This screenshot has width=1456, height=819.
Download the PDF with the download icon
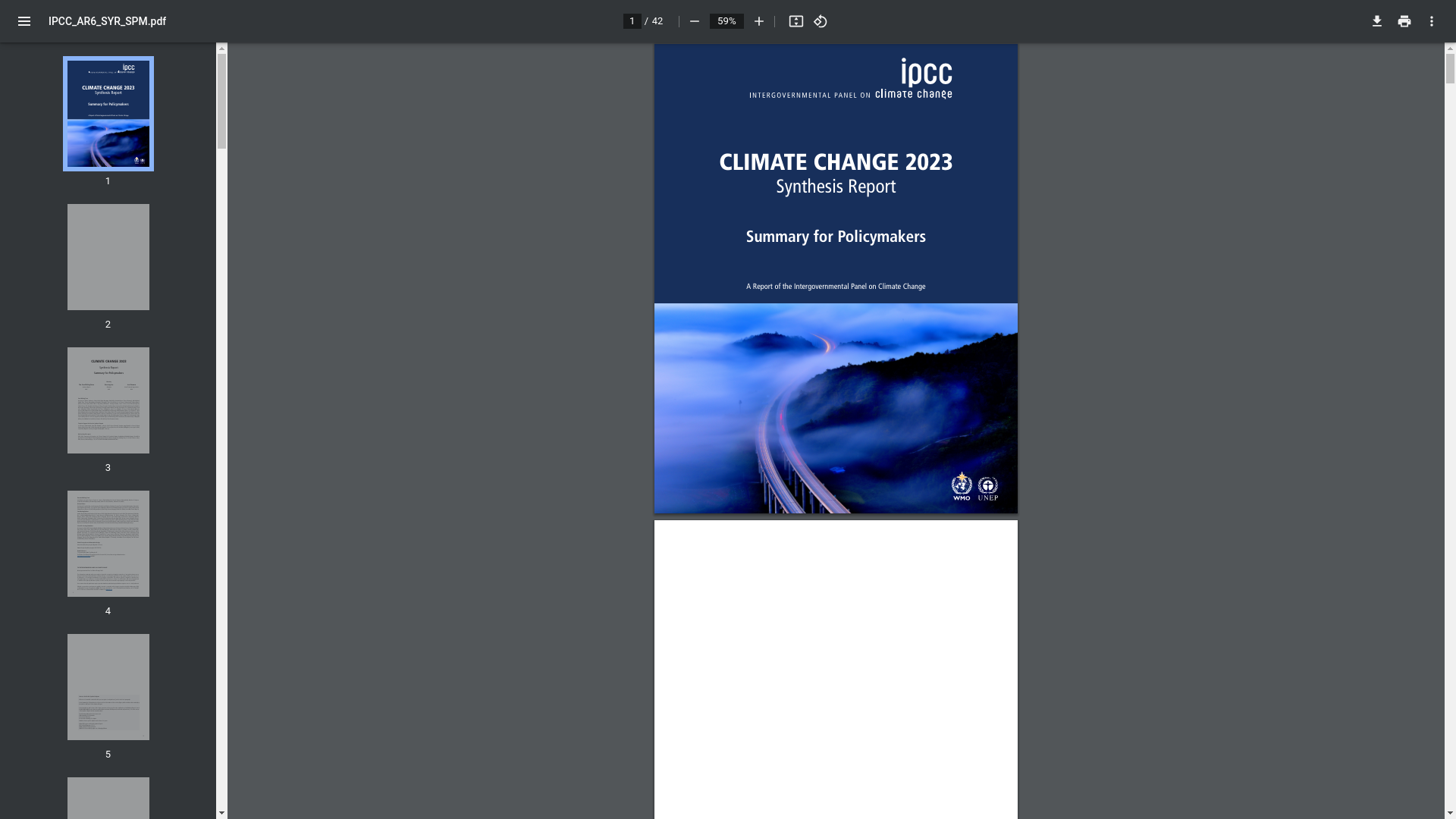tap(1377, 21)
